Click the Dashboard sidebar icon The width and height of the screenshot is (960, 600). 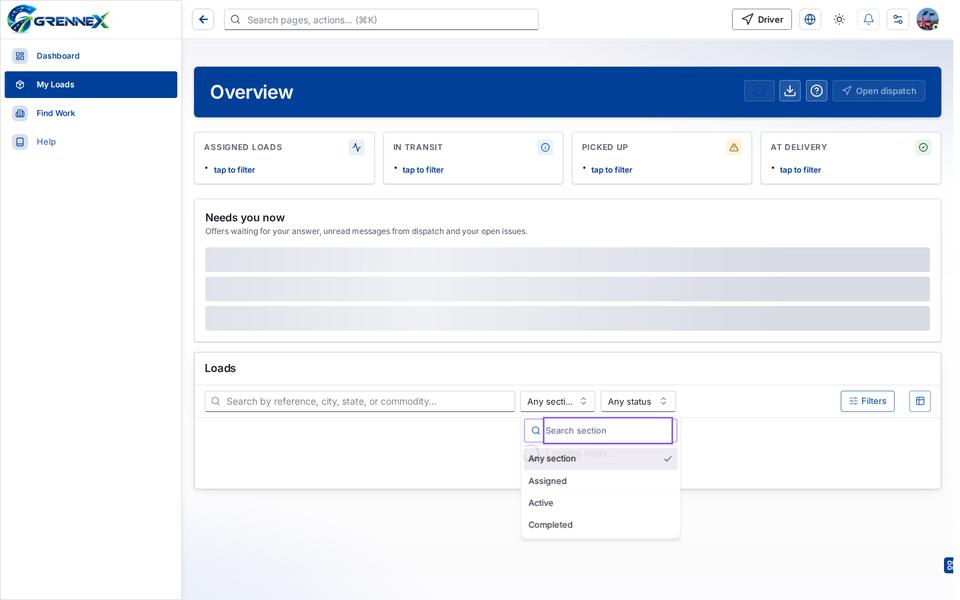[x=20, y=56]
